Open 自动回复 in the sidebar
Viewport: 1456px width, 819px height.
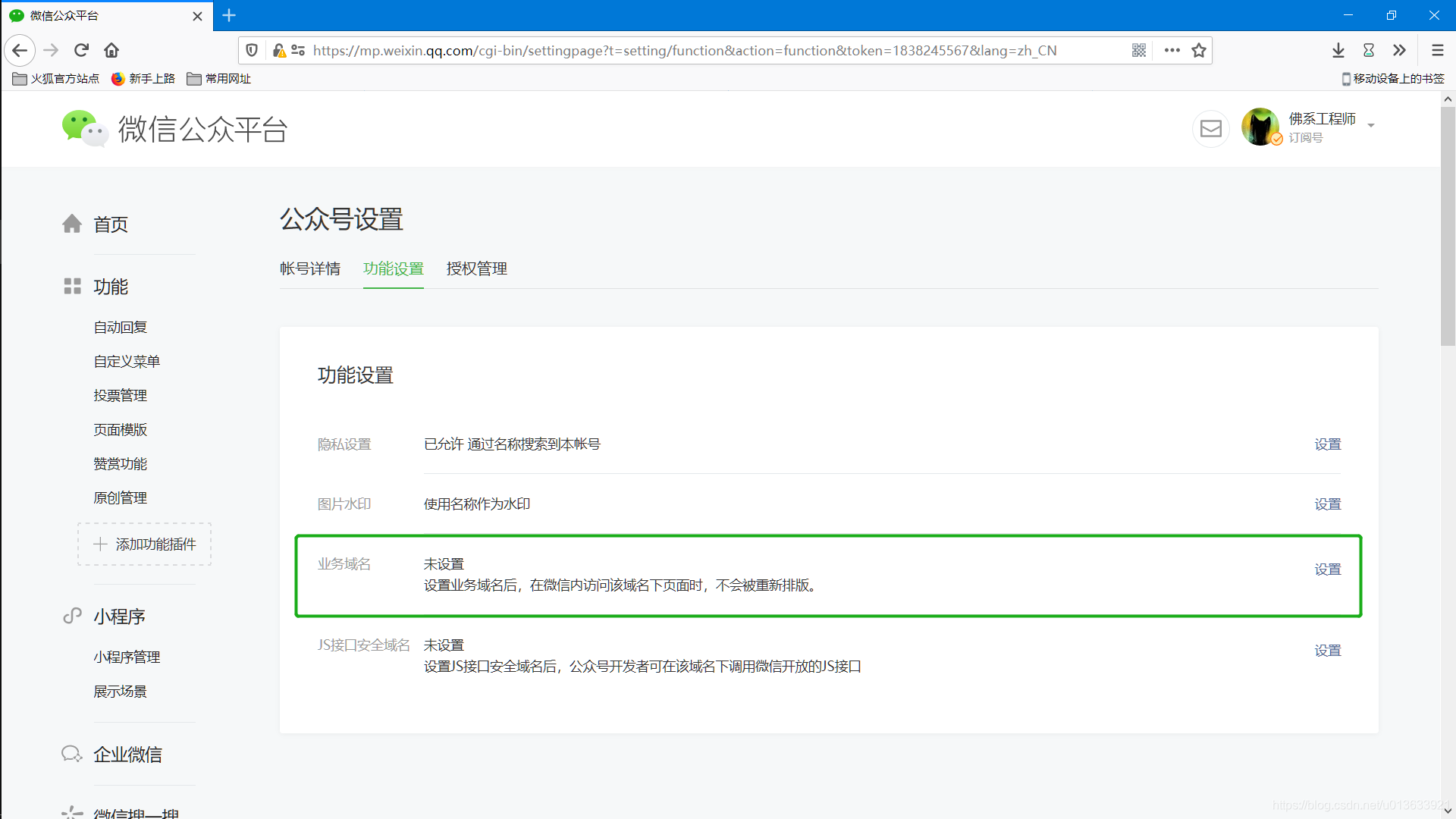(120, 327)
